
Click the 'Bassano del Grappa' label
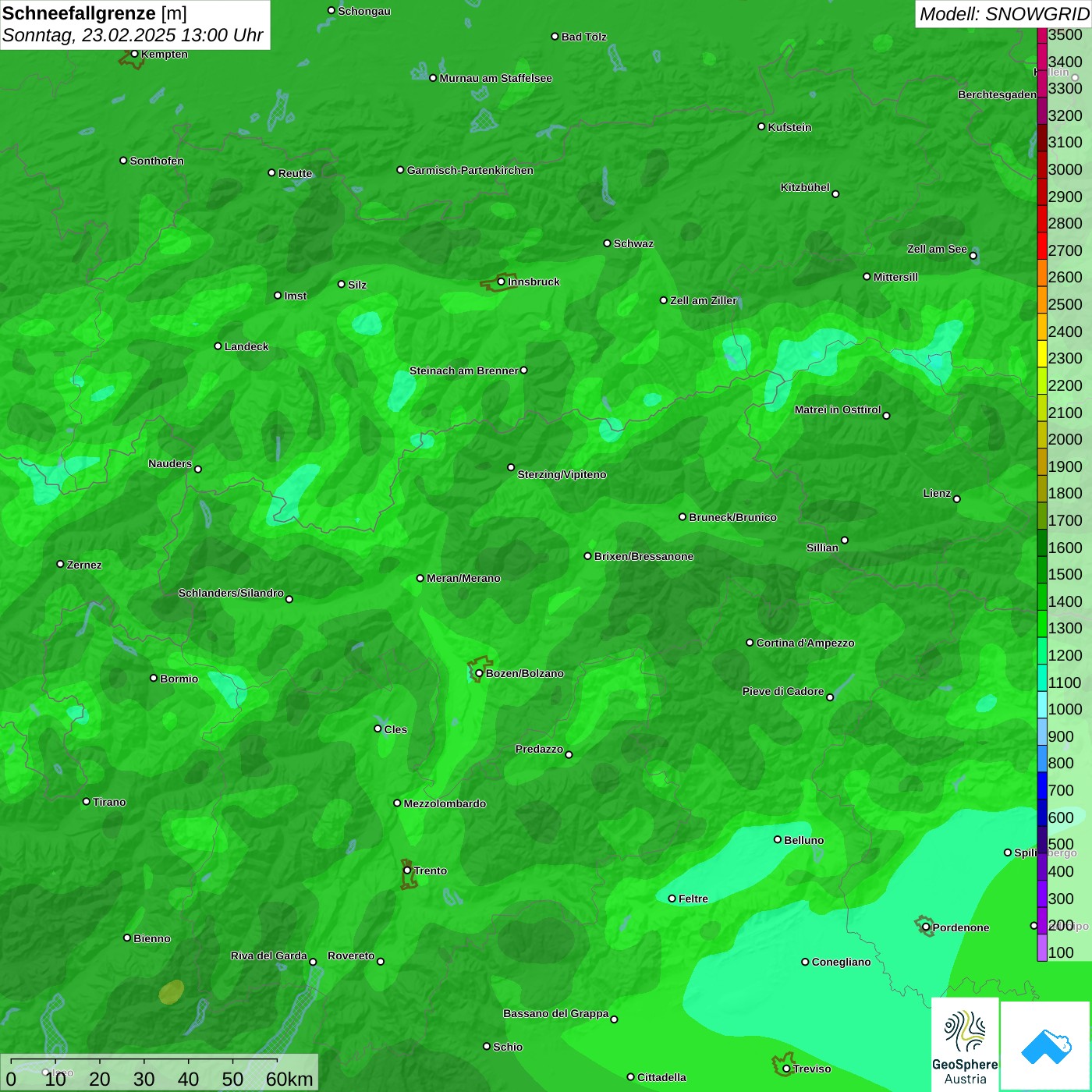[x=556, y=1013]
